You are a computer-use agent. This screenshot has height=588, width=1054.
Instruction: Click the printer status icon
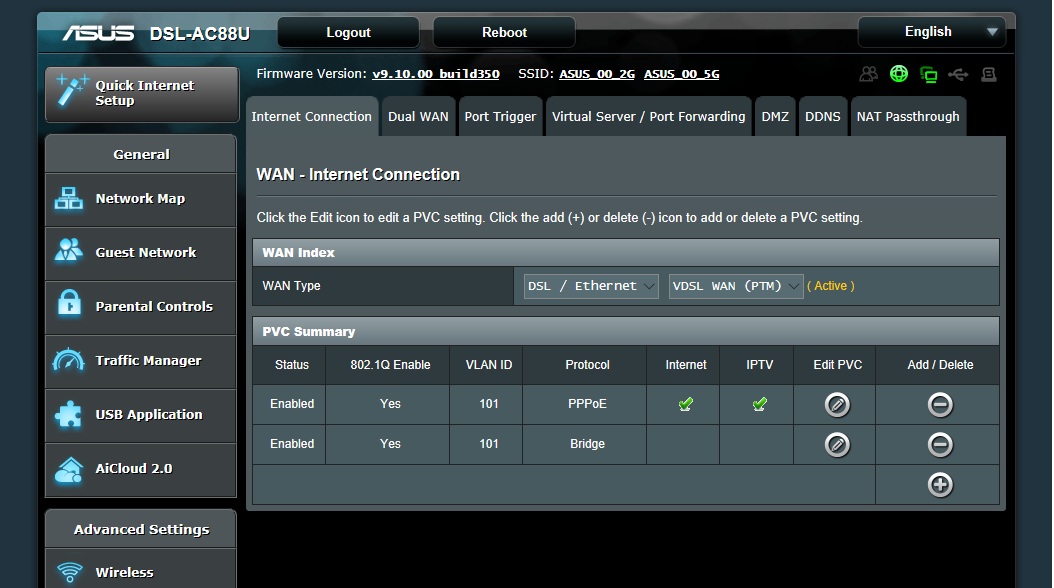click(x=989, y=74)
